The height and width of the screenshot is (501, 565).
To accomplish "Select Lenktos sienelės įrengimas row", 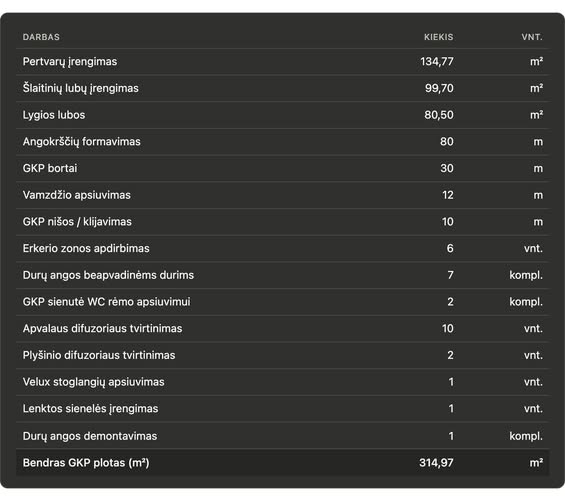I will tap(282, 408).
